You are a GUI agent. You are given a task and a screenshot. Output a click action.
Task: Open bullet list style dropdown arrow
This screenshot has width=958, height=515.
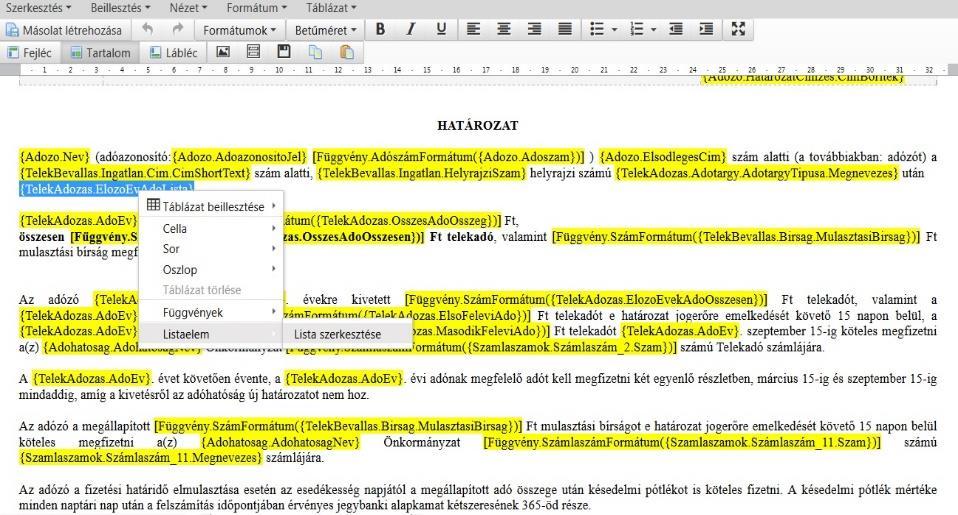point(614,29)
